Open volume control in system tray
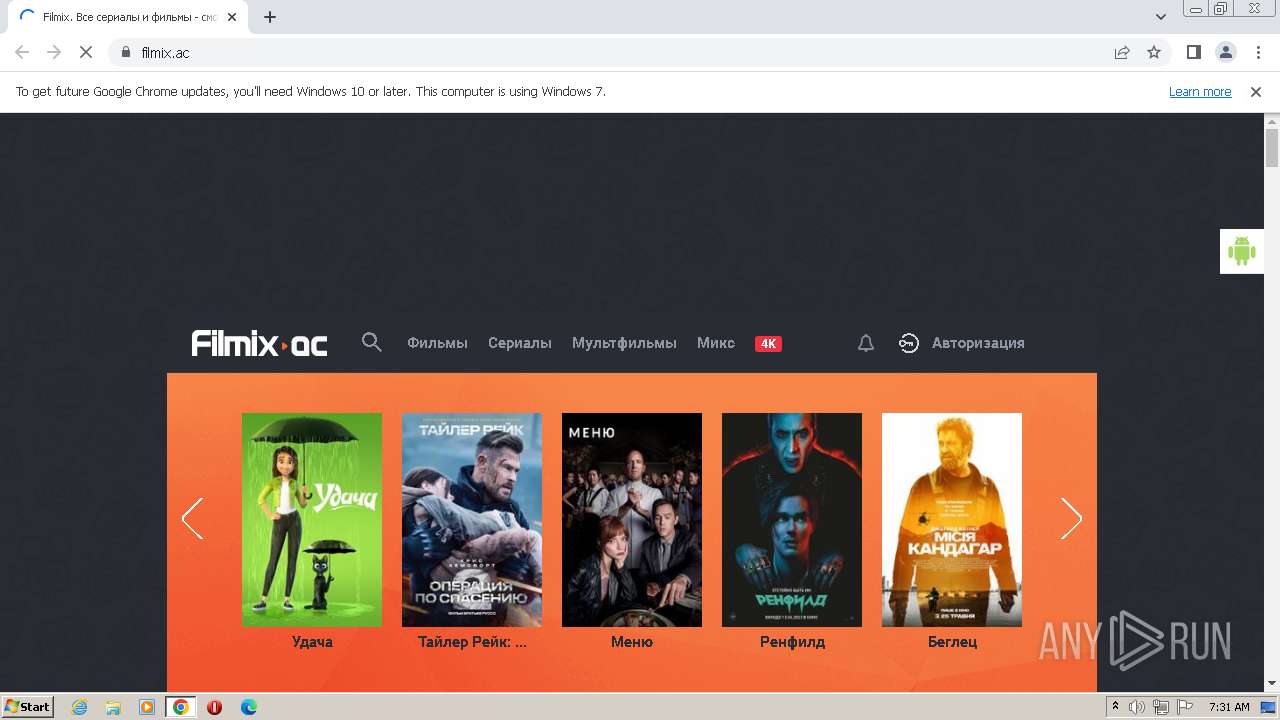Screen dimensions: 1280x720 point(1137,707)
